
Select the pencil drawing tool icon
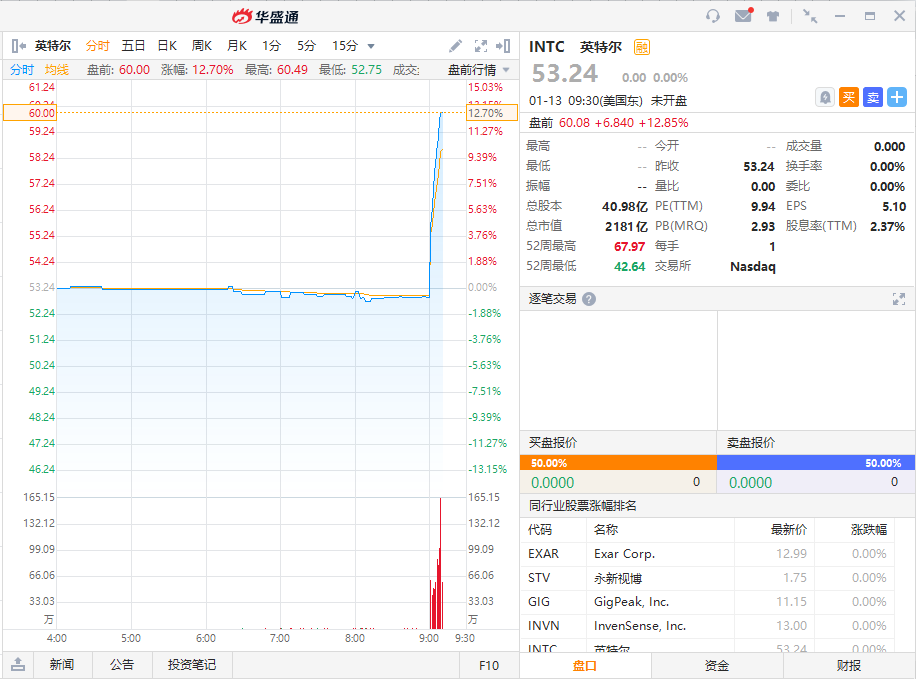pos(456,46)
